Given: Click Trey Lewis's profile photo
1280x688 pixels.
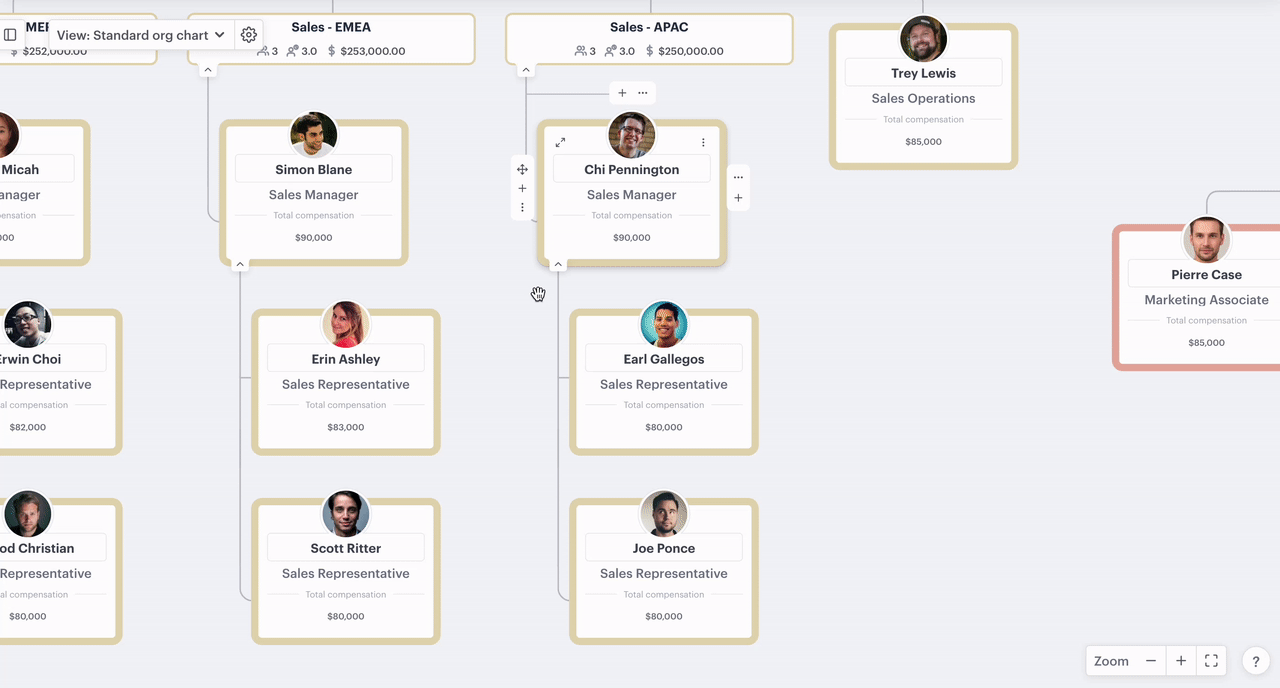Looking at the screenshot, I should (x=923, y=40).
